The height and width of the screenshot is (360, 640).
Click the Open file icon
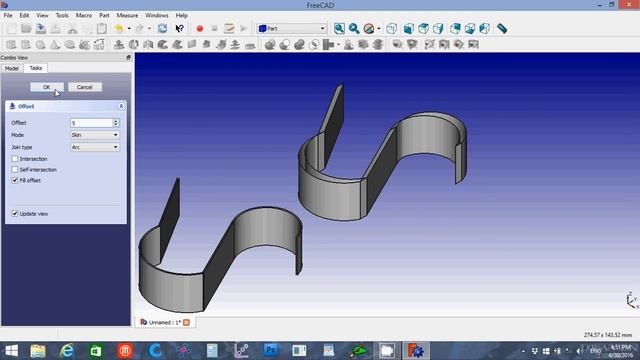[x=26, y=29]
